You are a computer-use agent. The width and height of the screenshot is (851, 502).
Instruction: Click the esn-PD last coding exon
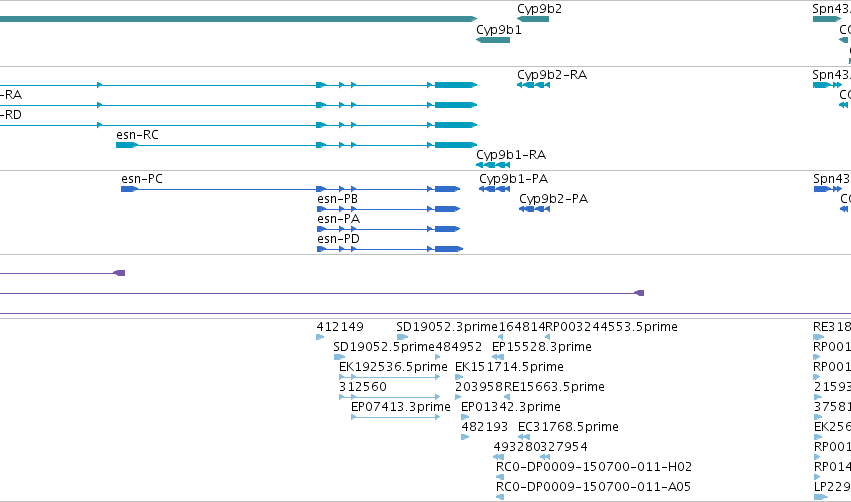tap(448, 249)
